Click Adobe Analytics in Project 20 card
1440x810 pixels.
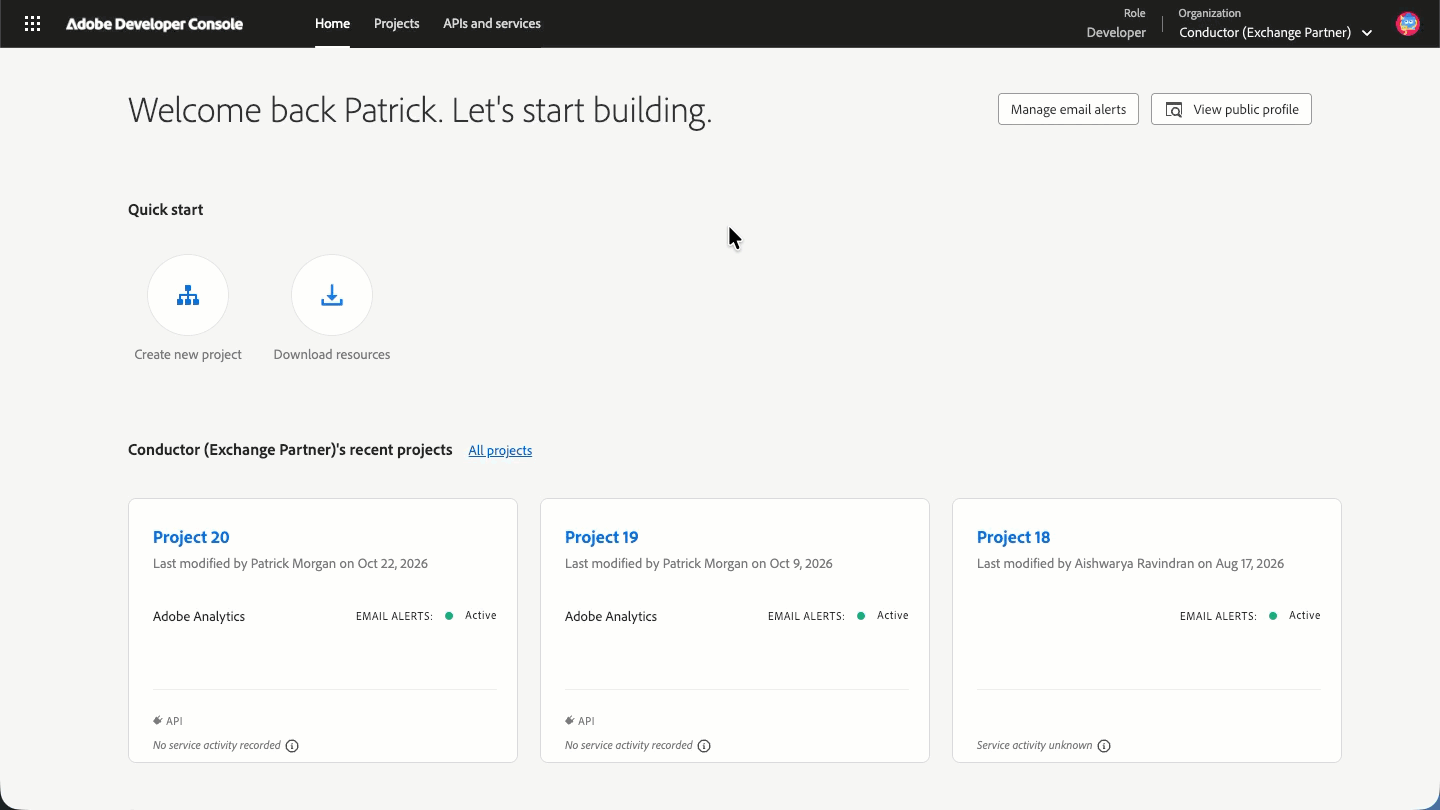tap(199, 617)
